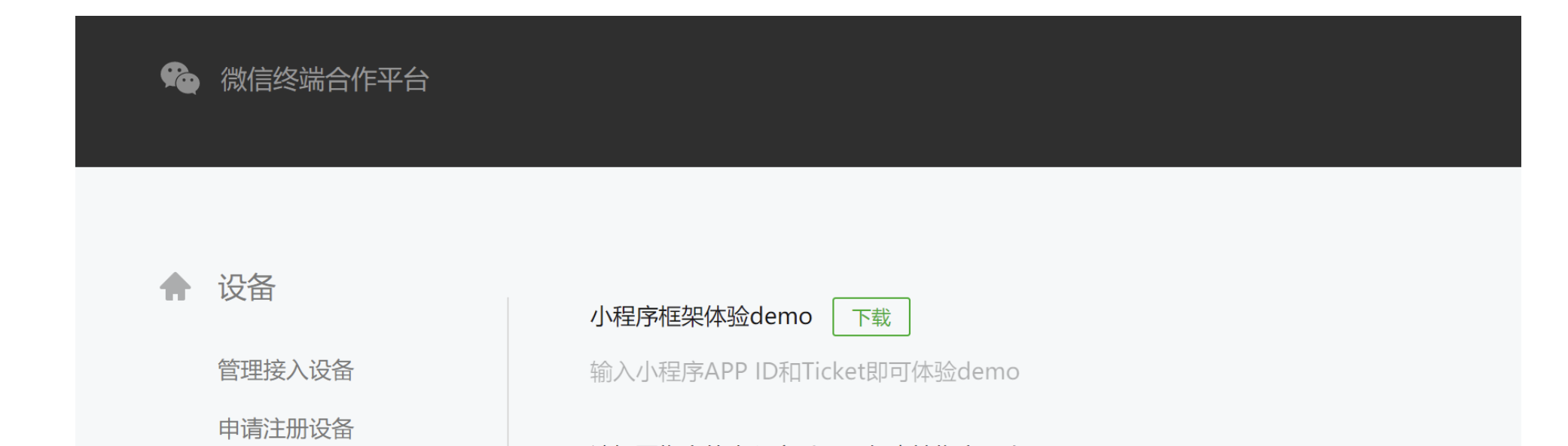The image size is (1568, 446).
Task: Open 管理接入设备 in the sidebar
Action: [x=285, y=370]
